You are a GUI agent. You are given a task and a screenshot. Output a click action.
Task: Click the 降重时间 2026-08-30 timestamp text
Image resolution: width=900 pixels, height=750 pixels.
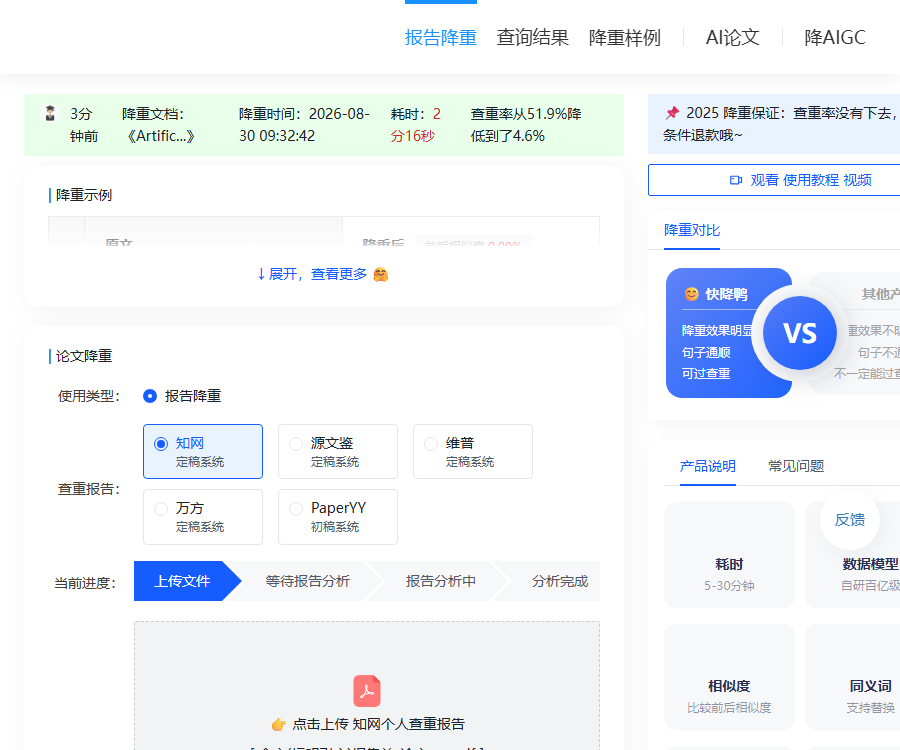tap(304, 125)
